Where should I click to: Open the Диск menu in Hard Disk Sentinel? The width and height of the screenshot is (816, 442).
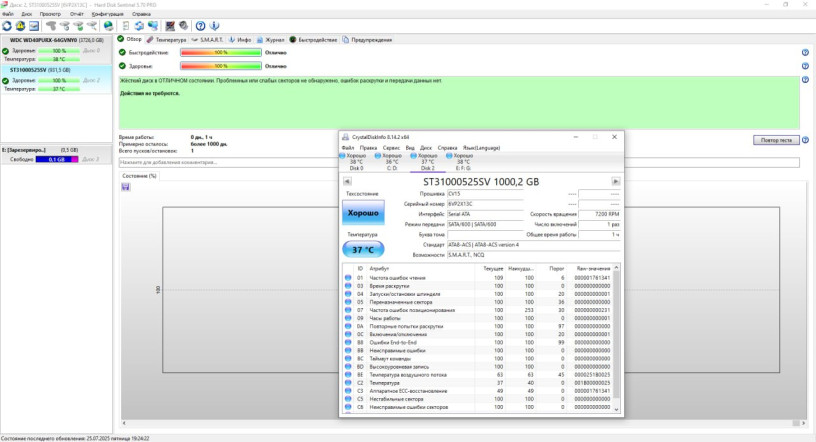click(27, 14)
